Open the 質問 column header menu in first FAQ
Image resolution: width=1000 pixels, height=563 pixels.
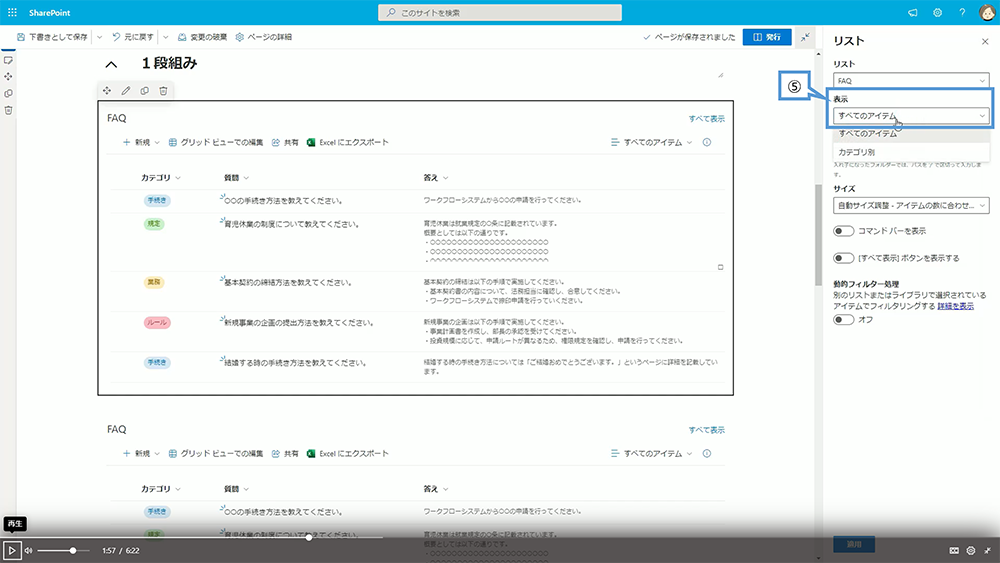coord(236,178)
